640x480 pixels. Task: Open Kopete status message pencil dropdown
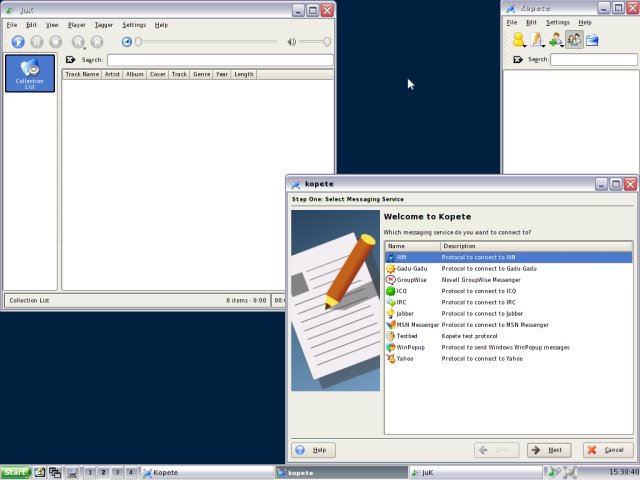point(537,40)
